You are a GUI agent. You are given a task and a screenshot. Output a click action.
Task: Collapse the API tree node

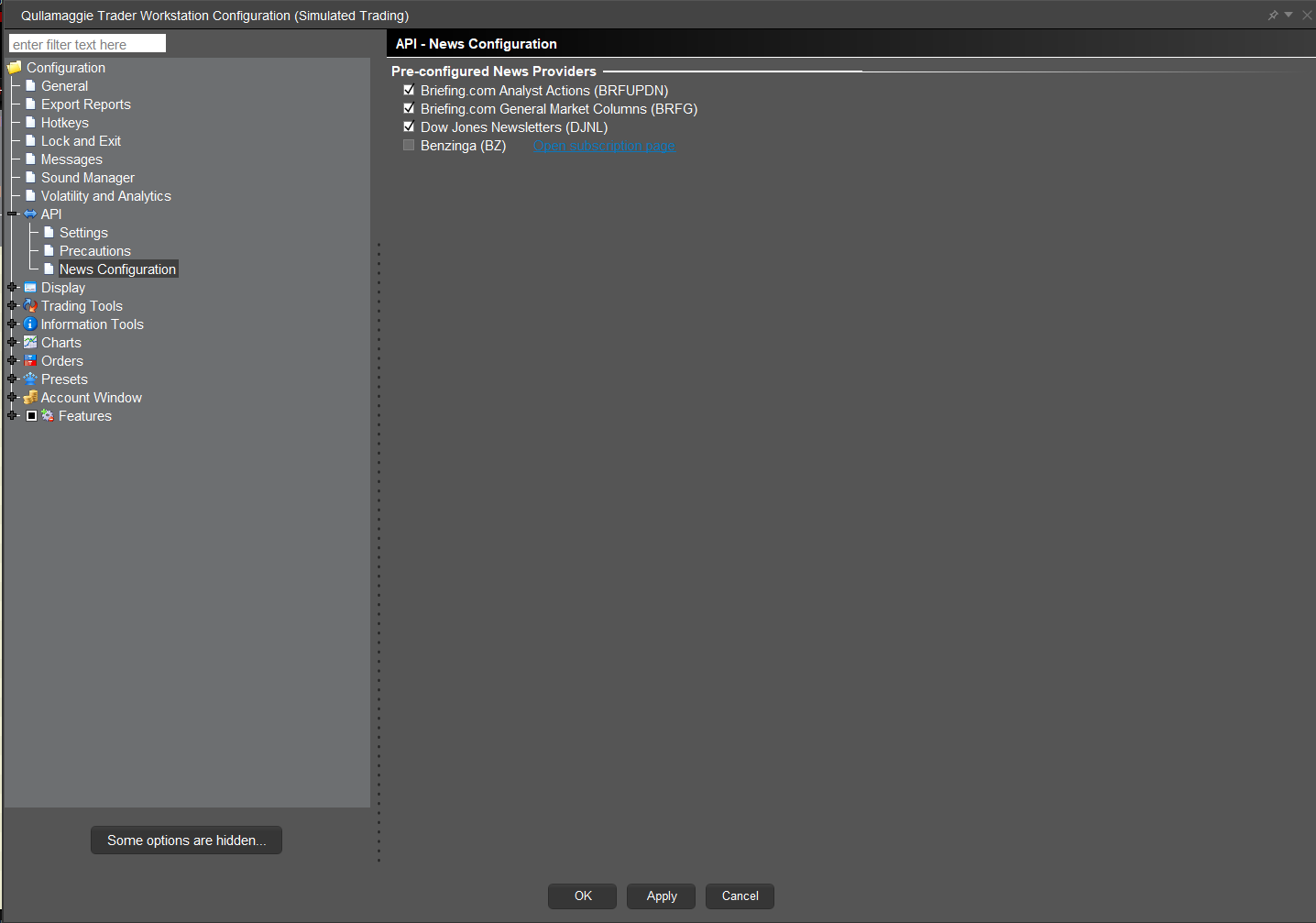(x=12, y=214)
